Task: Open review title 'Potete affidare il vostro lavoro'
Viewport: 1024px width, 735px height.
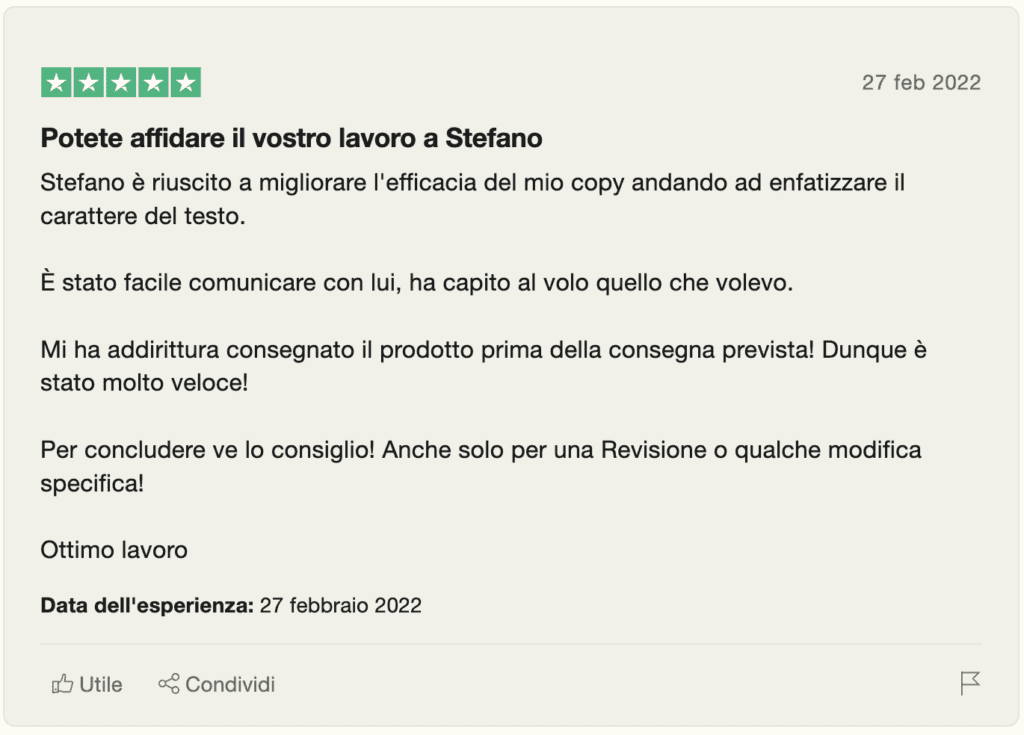Action: pos(291,138)
